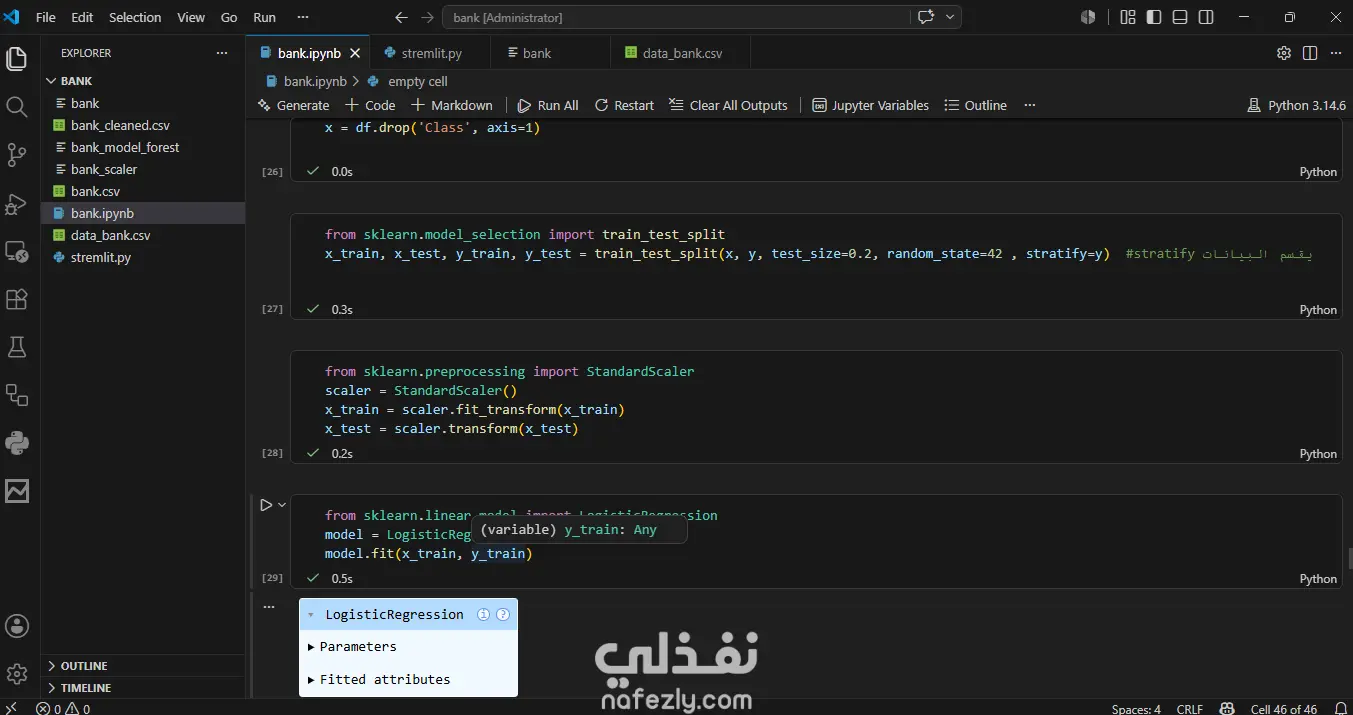Switch to the data_bank.csv tab
This screenshot has width=1353, height=715.
(x=682, y=53)
